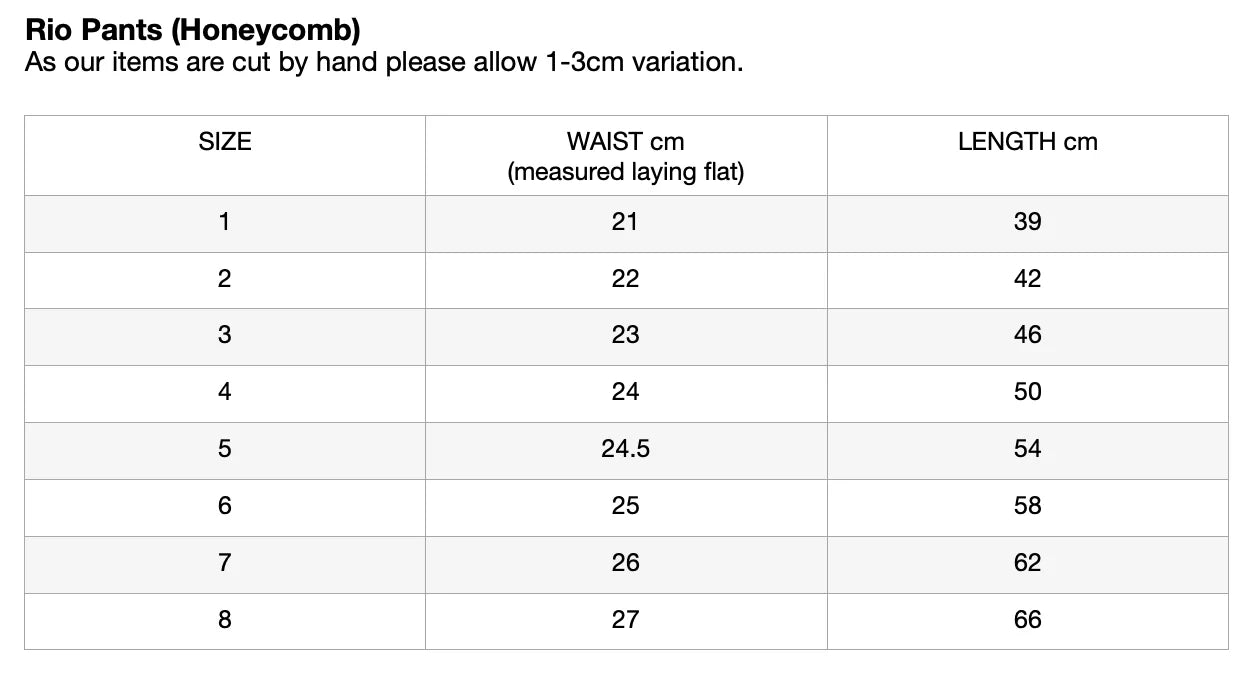The image size is (1254, 676).
Task: Click length value 54 cell
Action: point(1027,449)
